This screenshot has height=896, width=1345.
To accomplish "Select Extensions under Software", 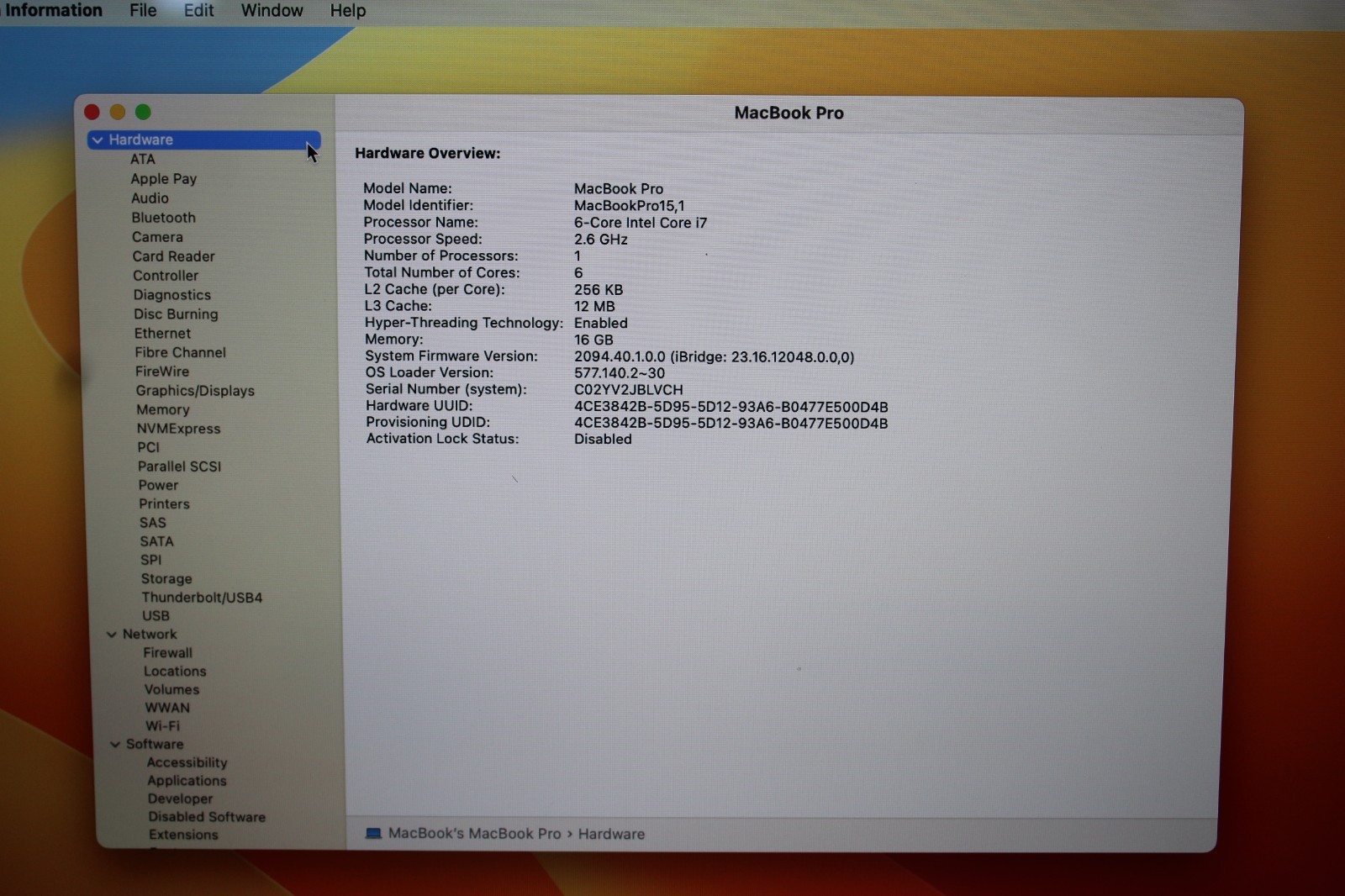I will tap(183, 835).
